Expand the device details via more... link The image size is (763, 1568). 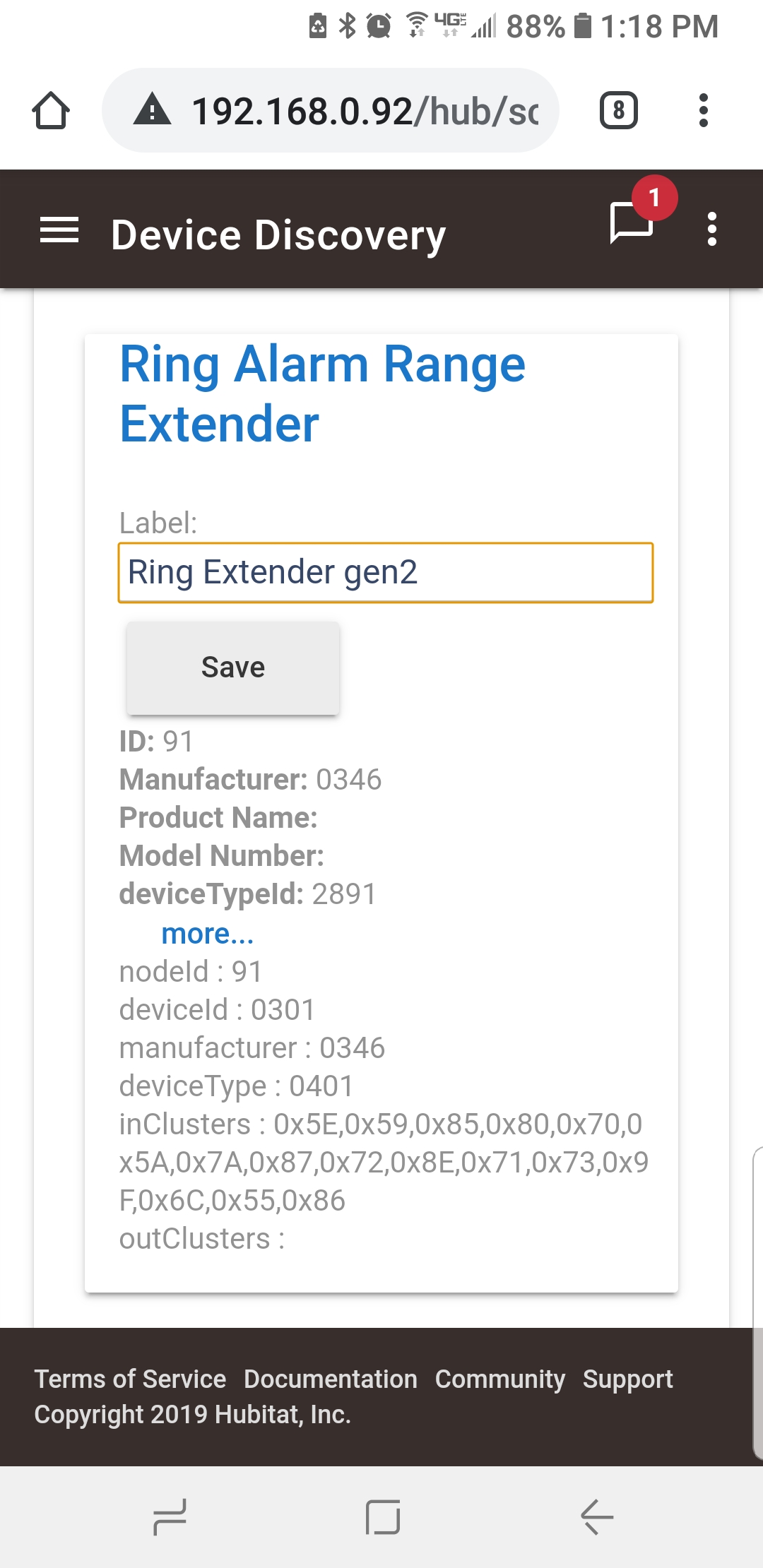tap(208, 934)
